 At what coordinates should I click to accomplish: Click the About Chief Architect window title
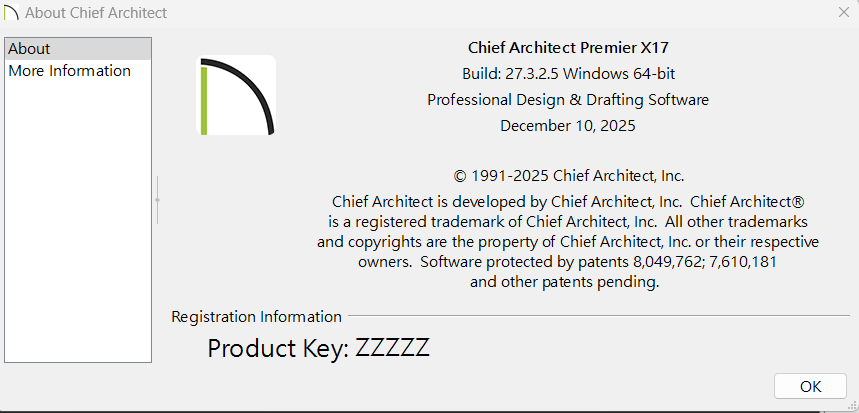(x=95, y=13)
